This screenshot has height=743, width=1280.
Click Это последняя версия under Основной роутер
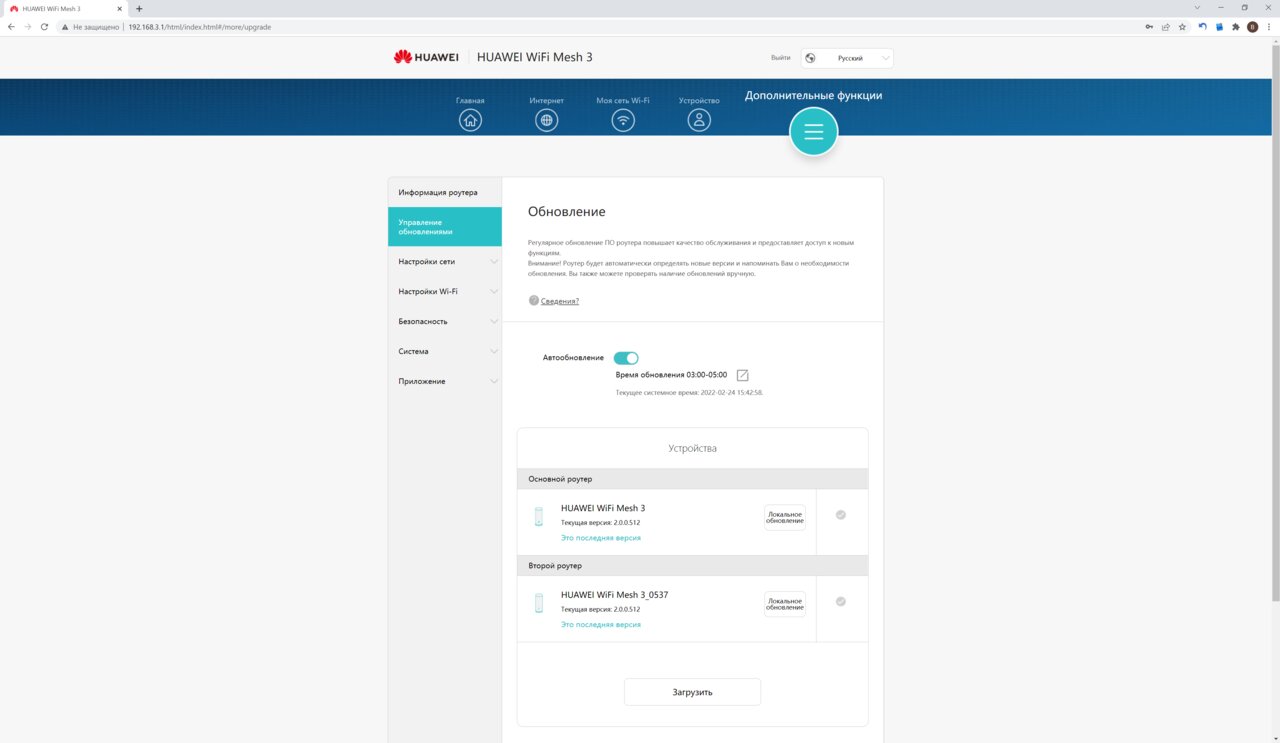click(601, 538)
